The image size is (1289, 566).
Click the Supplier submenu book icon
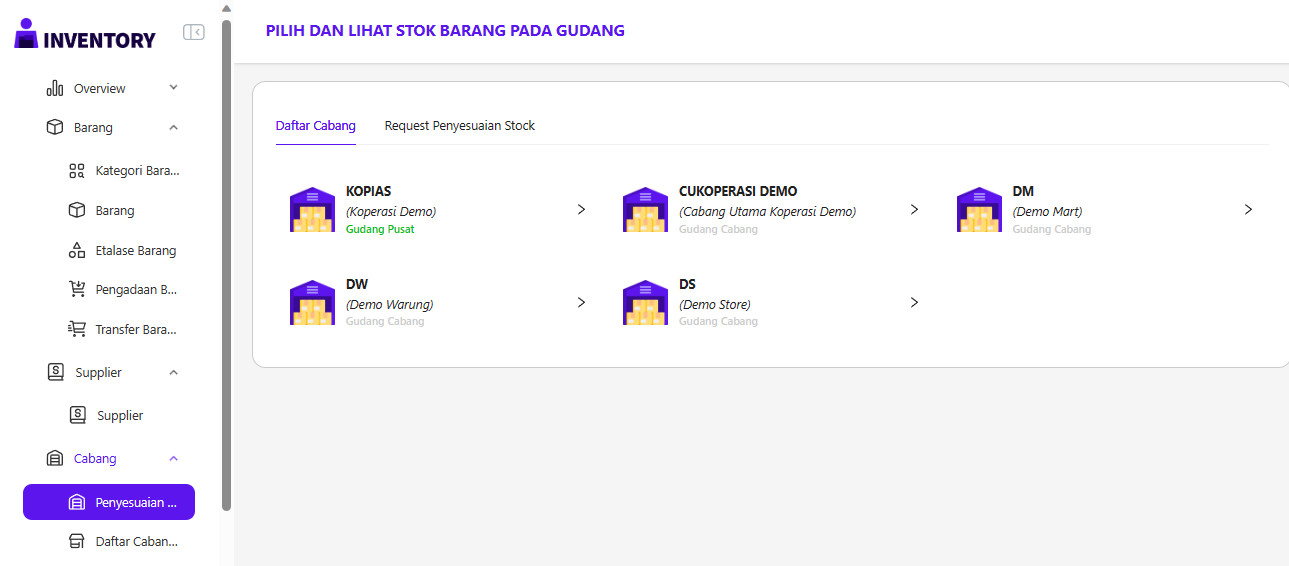[x=78, y=415]
